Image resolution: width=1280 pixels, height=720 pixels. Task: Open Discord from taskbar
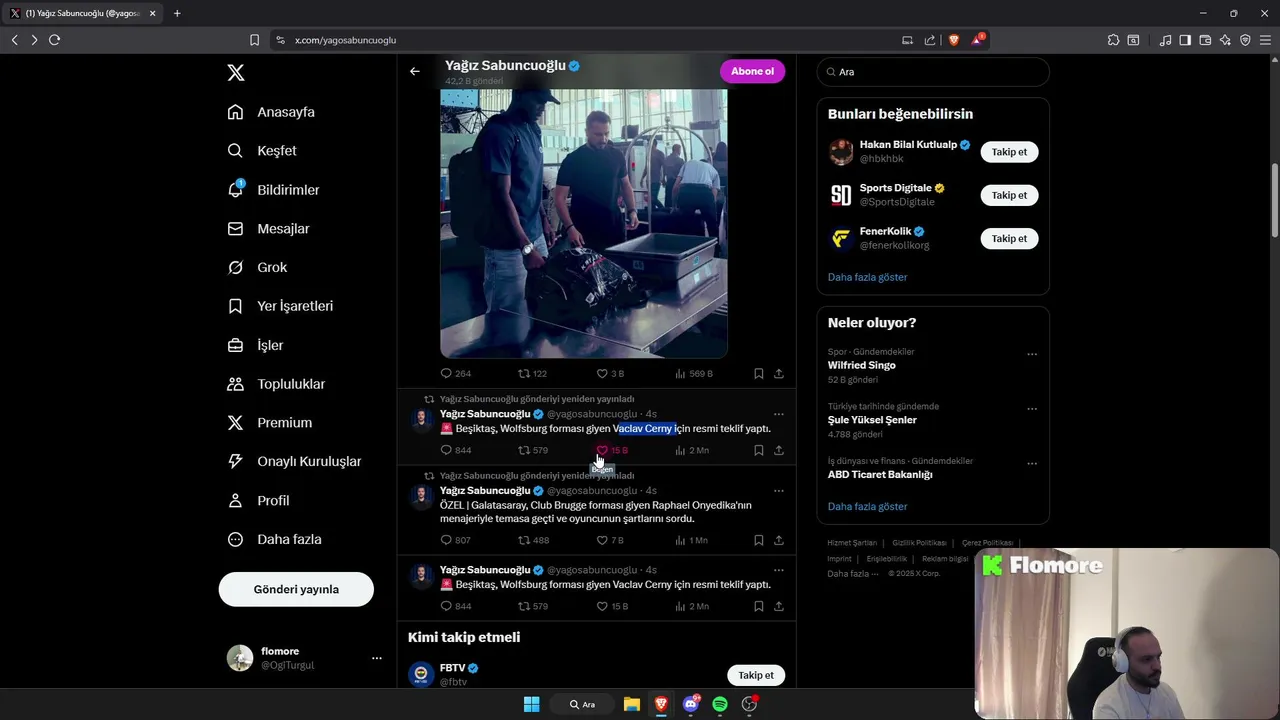(690, 704)
